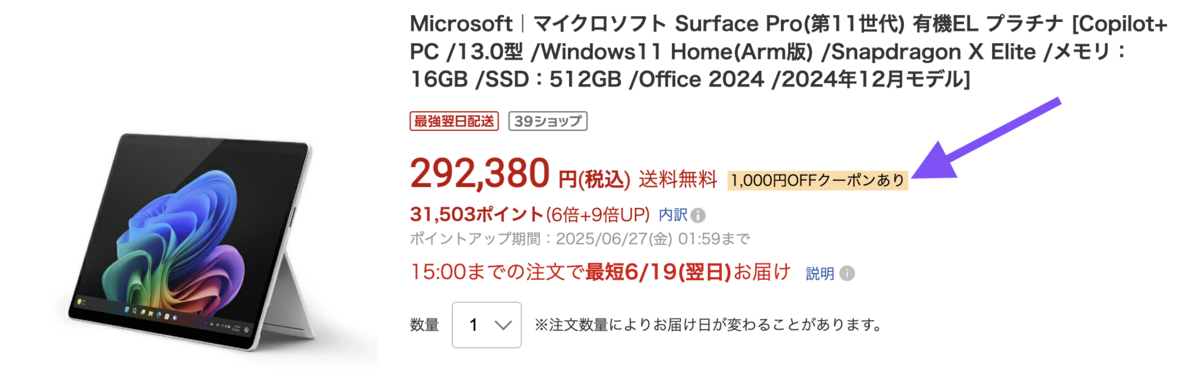
Task: Click the 292,380円 price text
Action: [520, 175]
